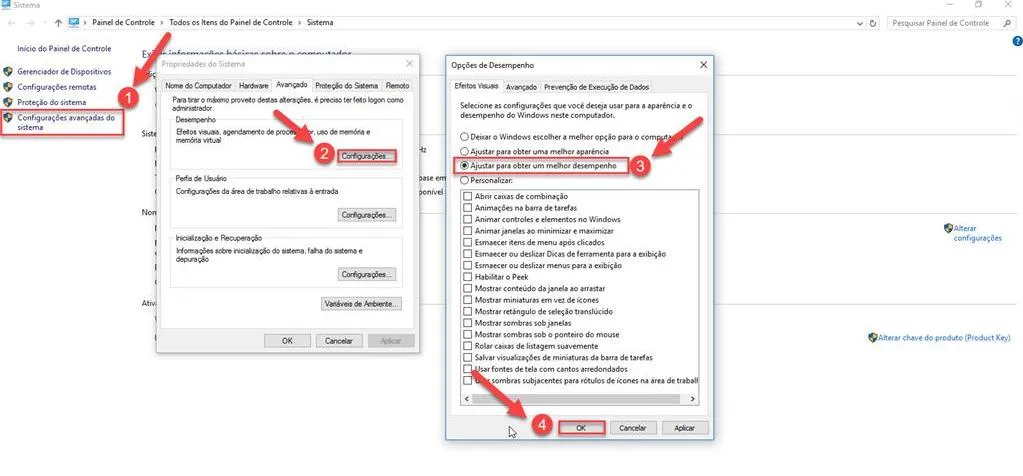Open the Remoto tab
Viewport: 1023px width, 476px height.
pos(397,85)
